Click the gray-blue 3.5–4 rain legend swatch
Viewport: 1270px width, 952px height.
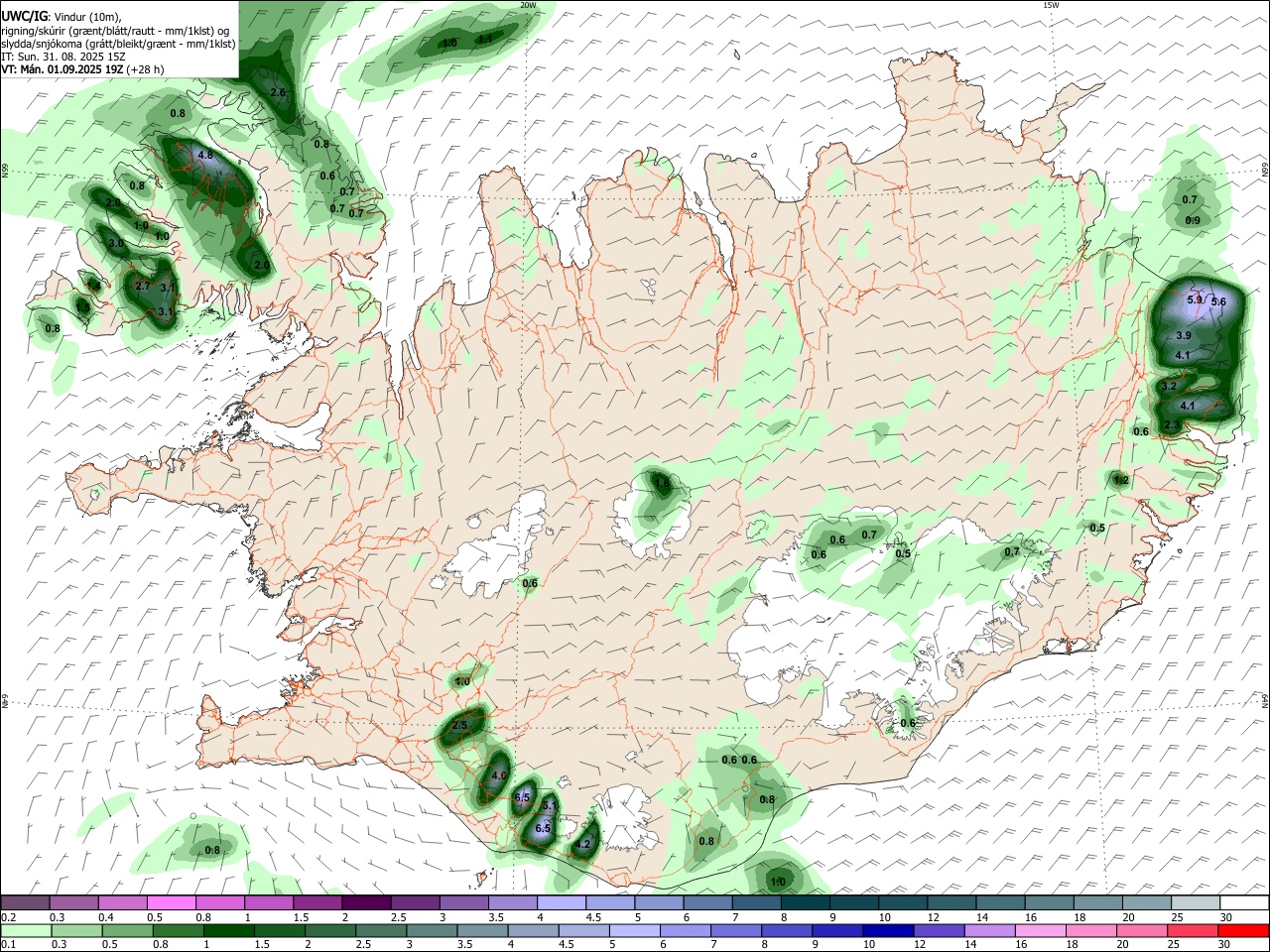coord(483,930)
